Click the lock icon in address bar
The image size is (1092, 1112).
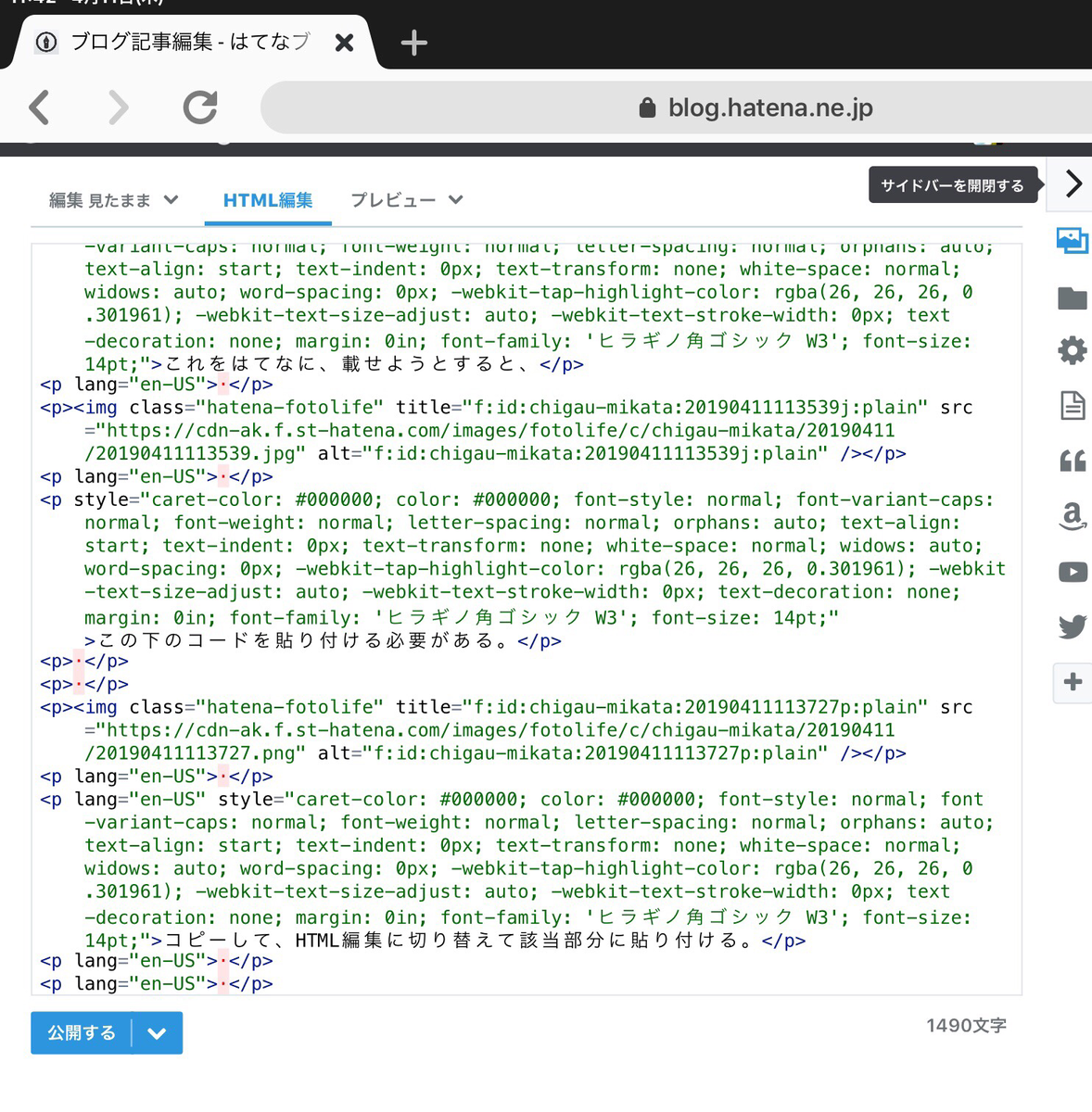point(647,107)
